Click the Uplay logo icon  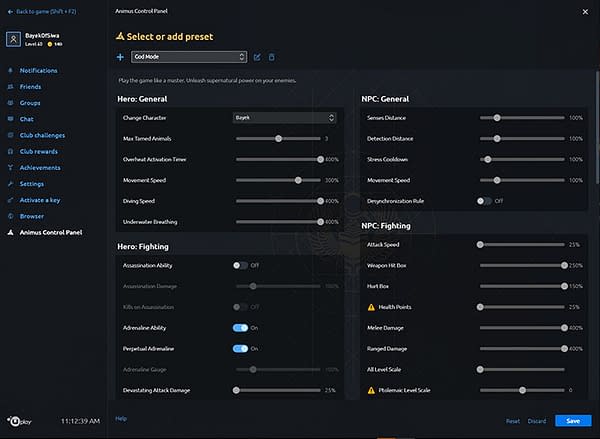17,420
